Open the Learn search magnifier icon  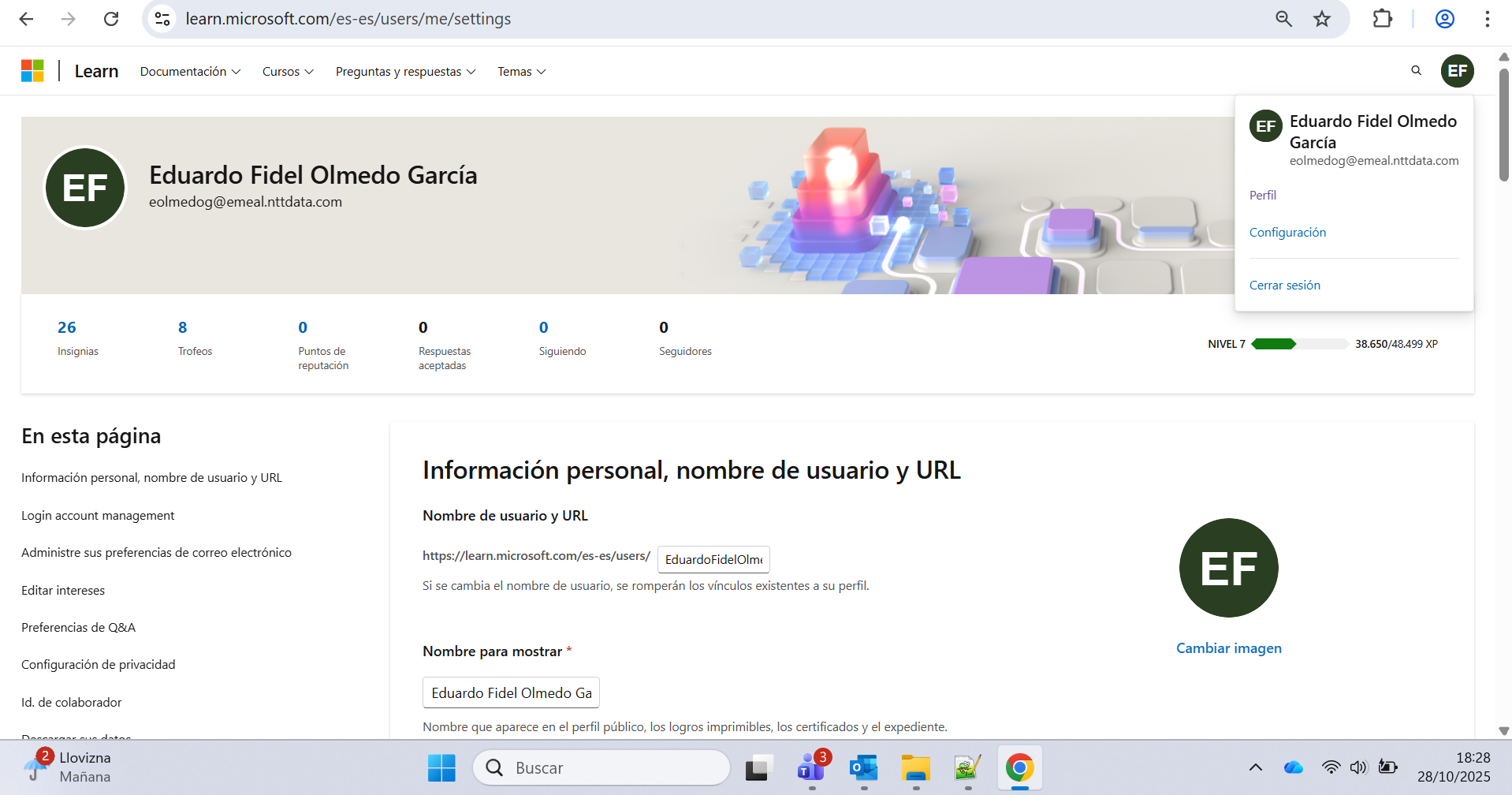tap(1416, 70)
